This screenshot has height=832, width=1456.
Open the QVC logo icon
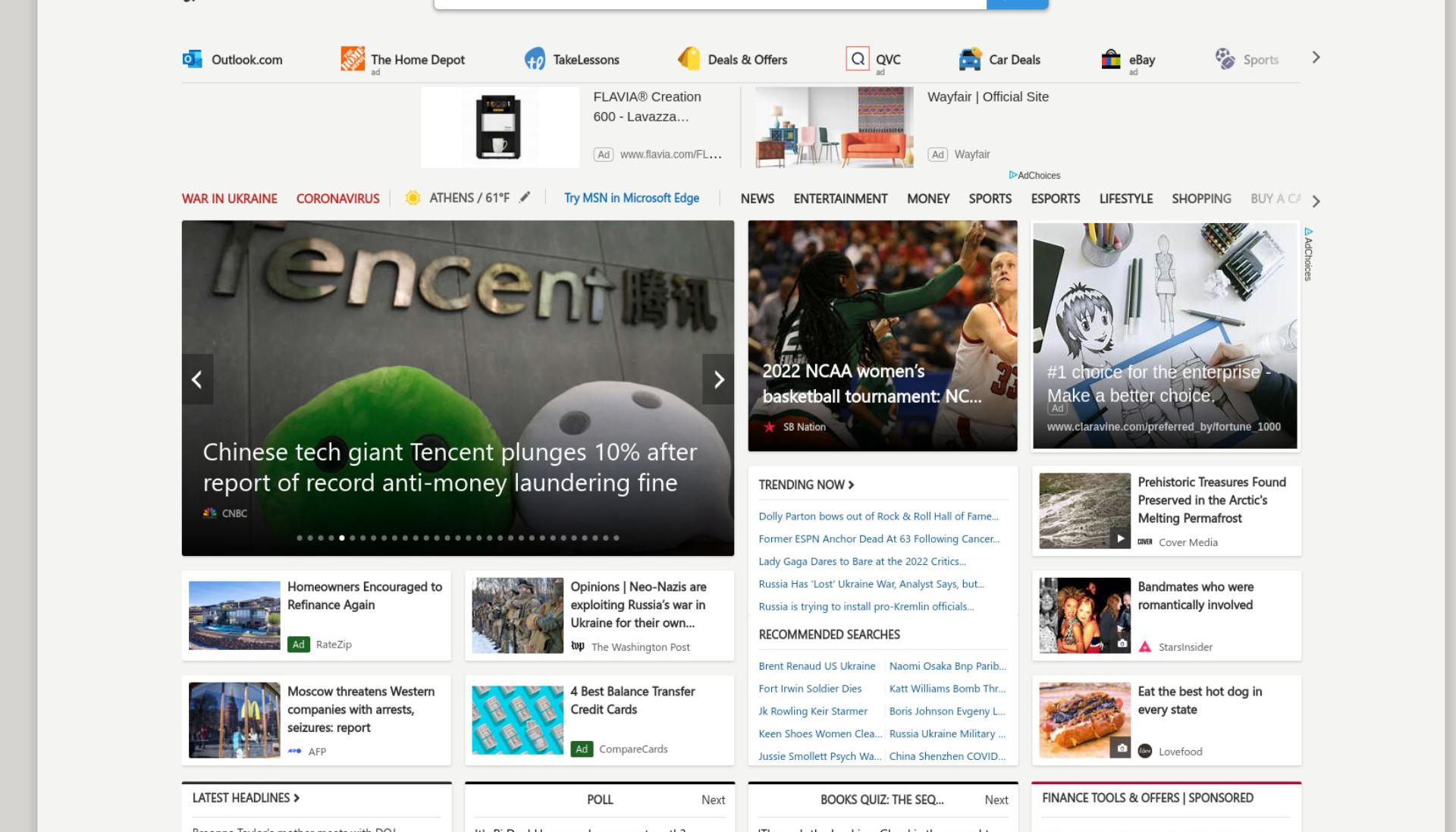coord(857,58)
